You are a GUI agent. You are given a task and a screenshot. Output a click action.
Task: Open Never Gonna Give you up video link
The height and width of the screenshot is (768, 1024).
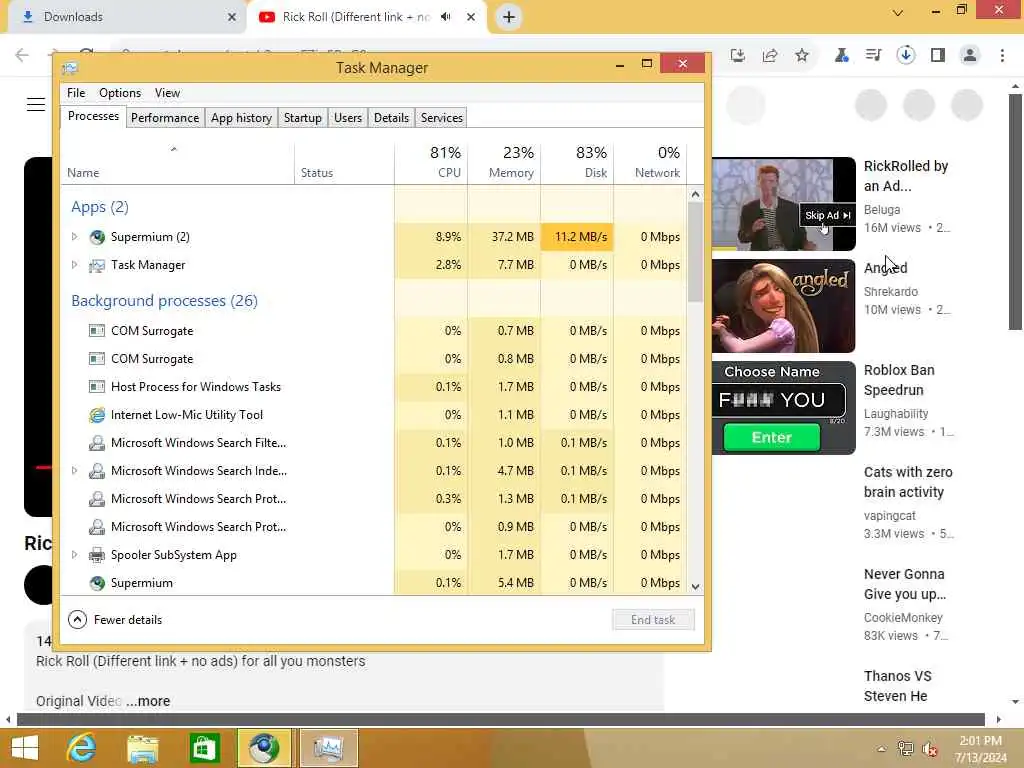click(904, 584)
